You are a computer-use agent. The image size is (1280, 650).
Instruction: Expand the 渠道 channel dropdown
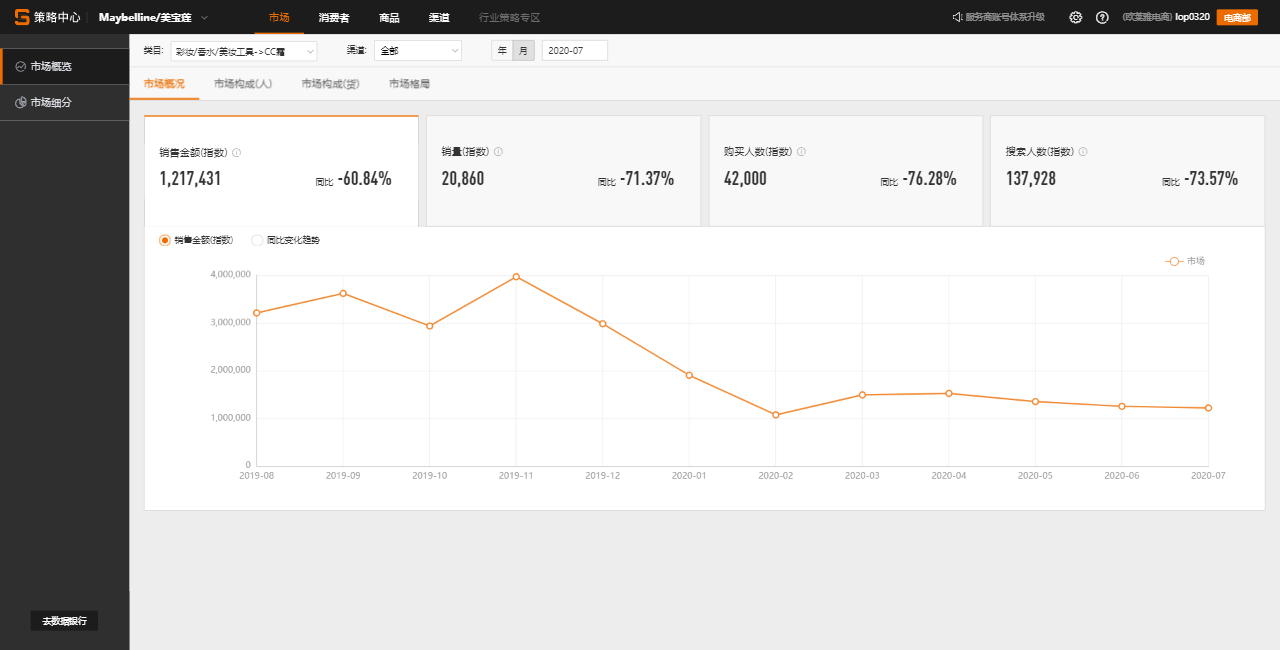point(417,50)
